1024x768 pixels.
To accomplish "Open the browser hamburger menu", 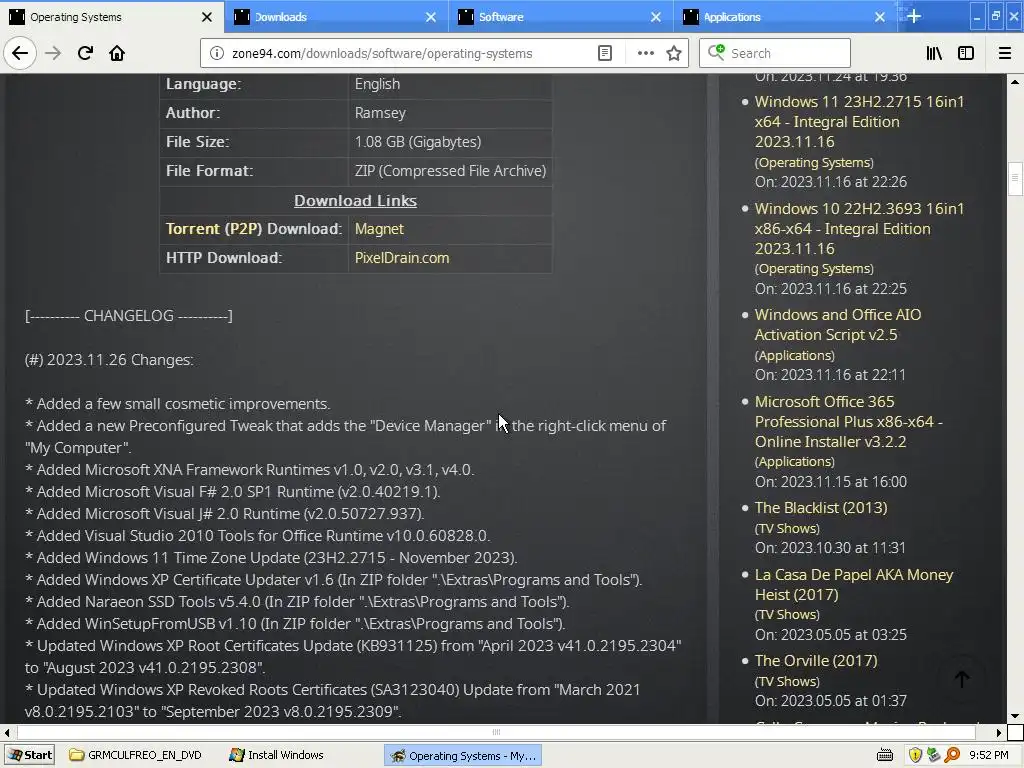I will (1005, 53).
